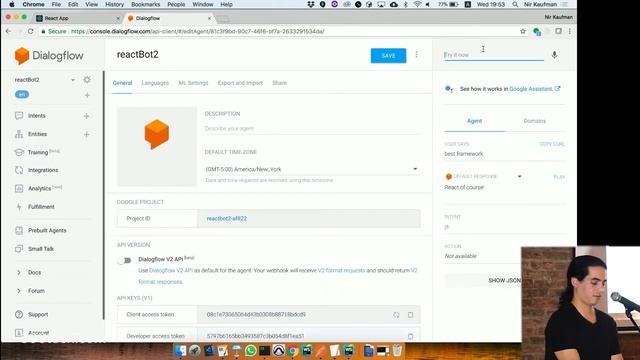Bookmark the page with the star icon
640x360 pixels.
(x=523, y=31)
